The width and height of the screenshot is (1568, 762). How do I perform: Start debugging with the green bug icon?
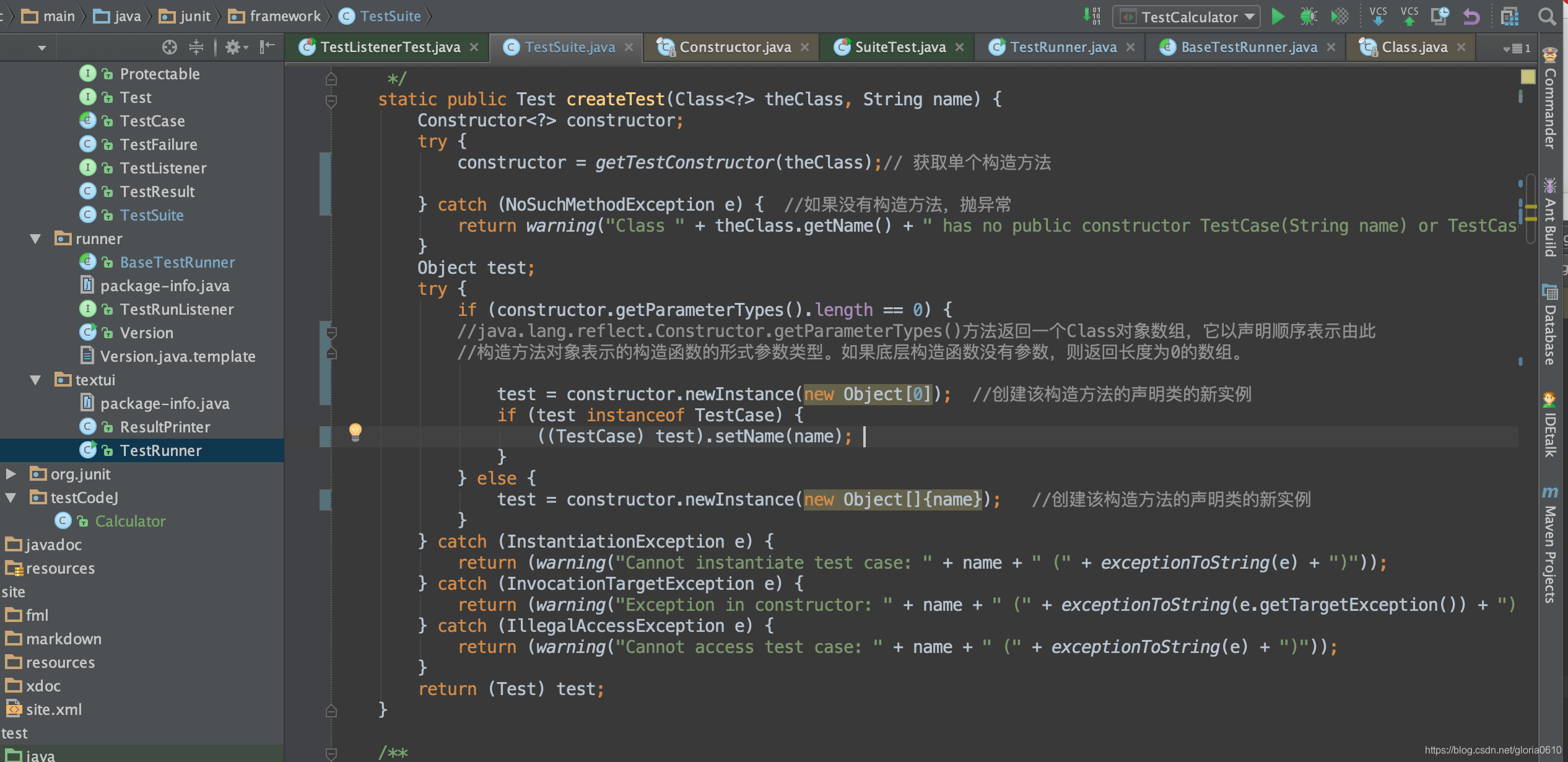pyautogui.click(x=1308, y=17)
